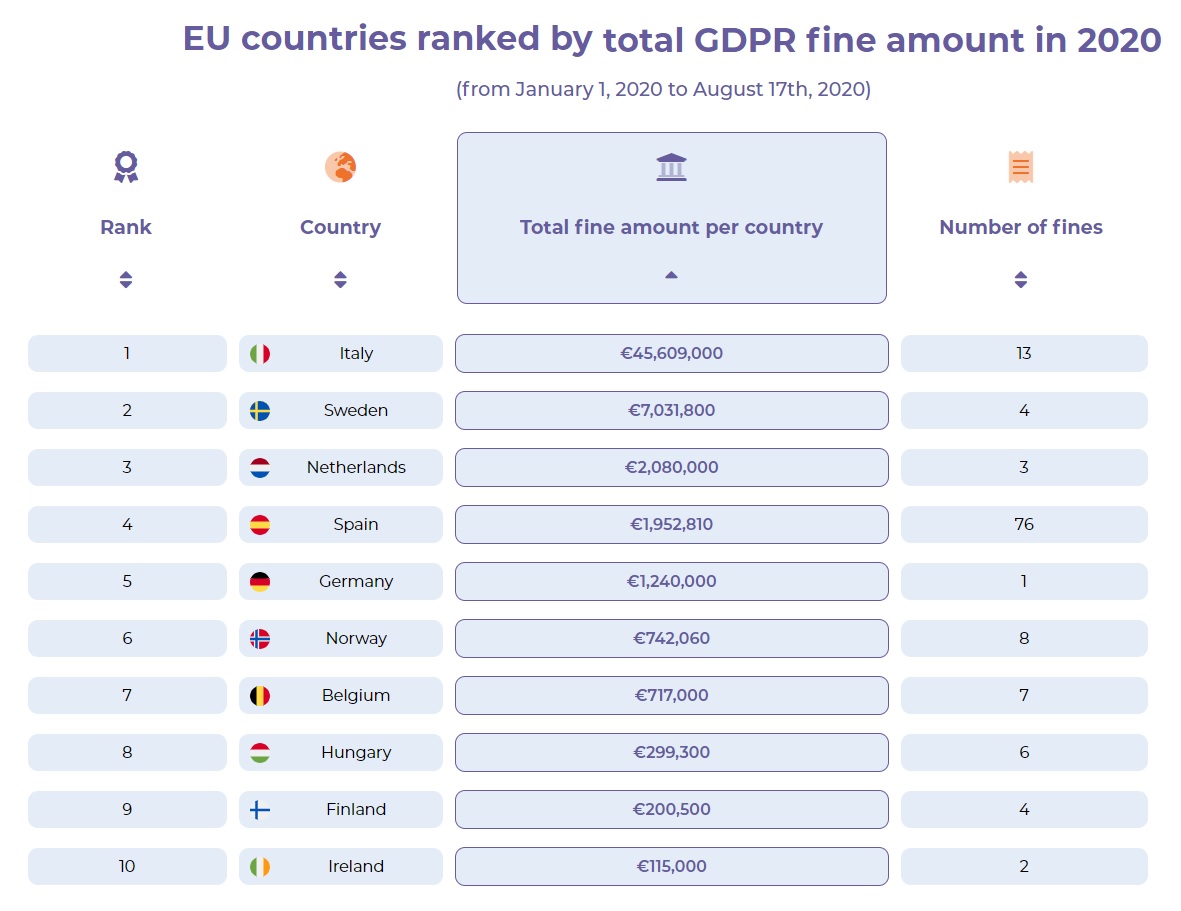
Task: Click the bank building icon
Action: tap(671, 166)
